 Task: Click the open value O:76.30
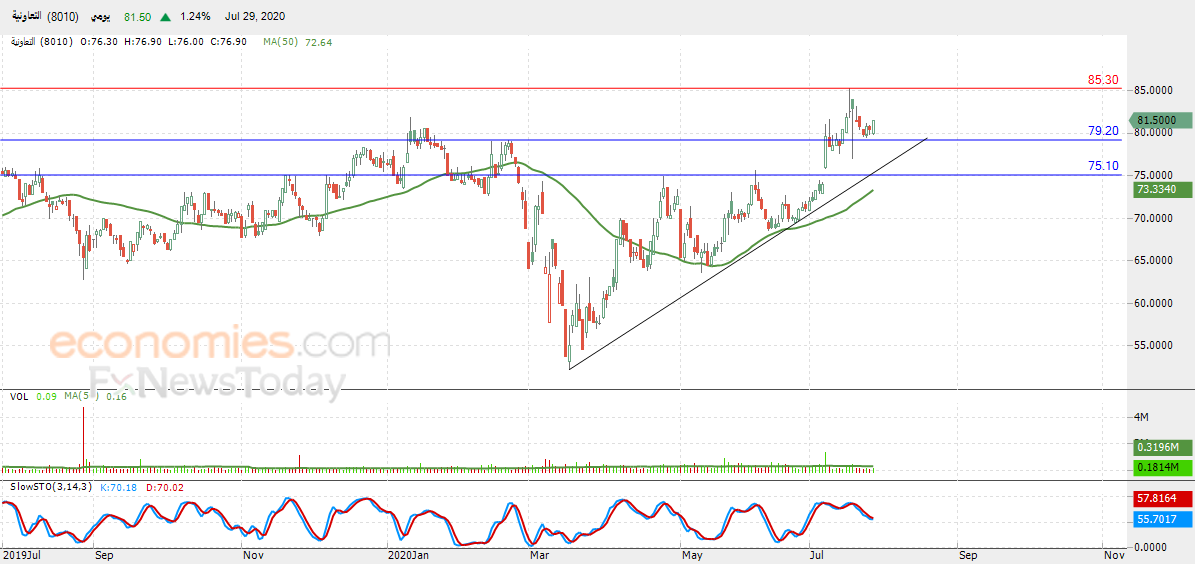click(98, 42)
